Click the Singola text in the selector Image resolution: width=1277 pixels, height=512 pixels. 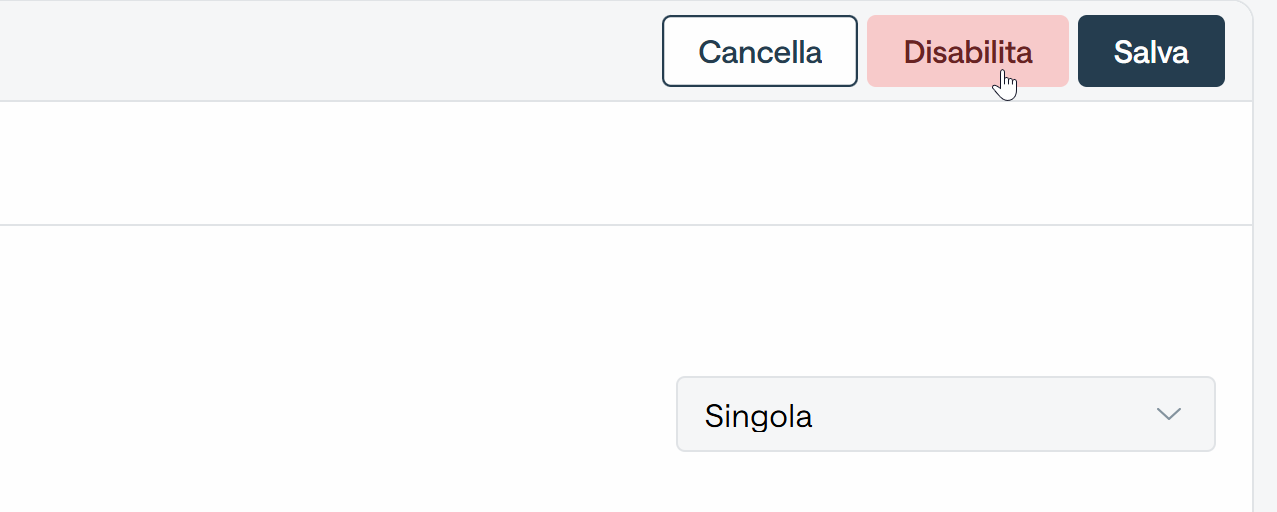(x=758, y=416)
